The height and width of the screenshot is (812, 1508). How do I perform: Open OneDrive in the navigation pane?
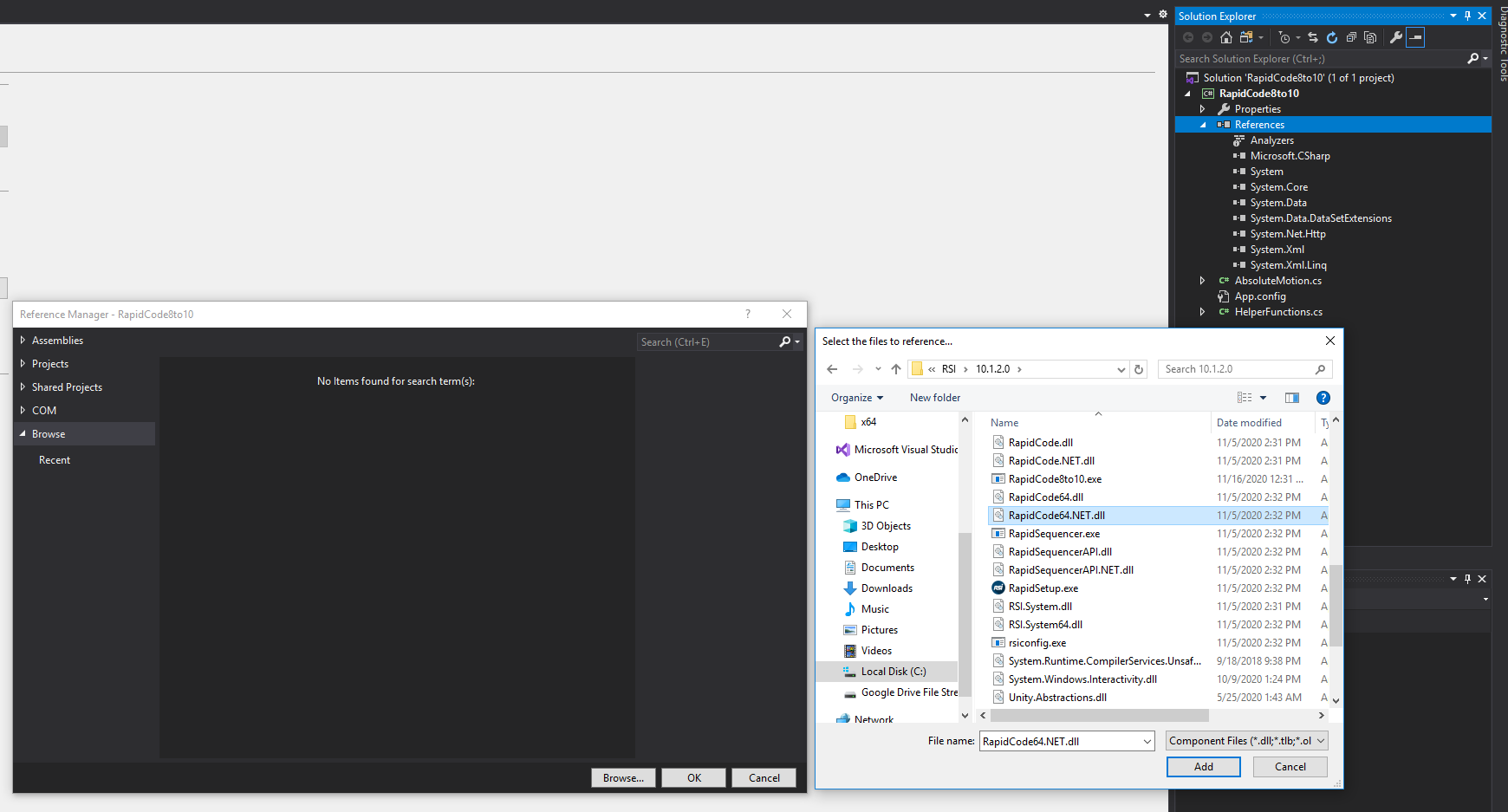(x=875, y=477)
